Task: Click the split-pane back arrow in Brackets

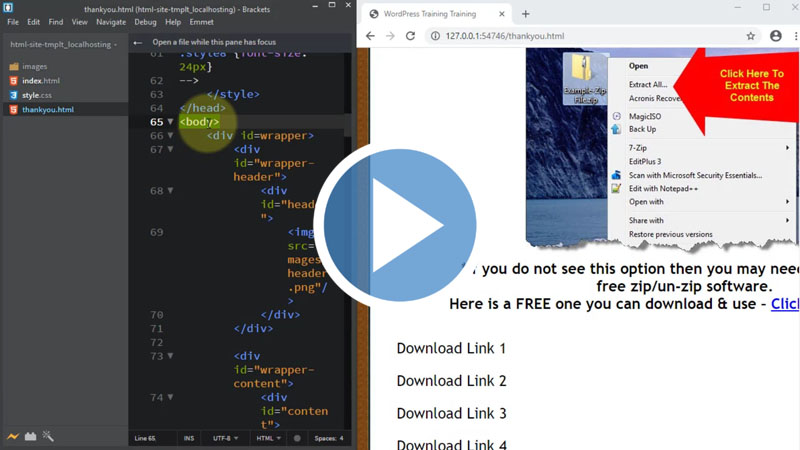Action: click(x=139, y=43)
